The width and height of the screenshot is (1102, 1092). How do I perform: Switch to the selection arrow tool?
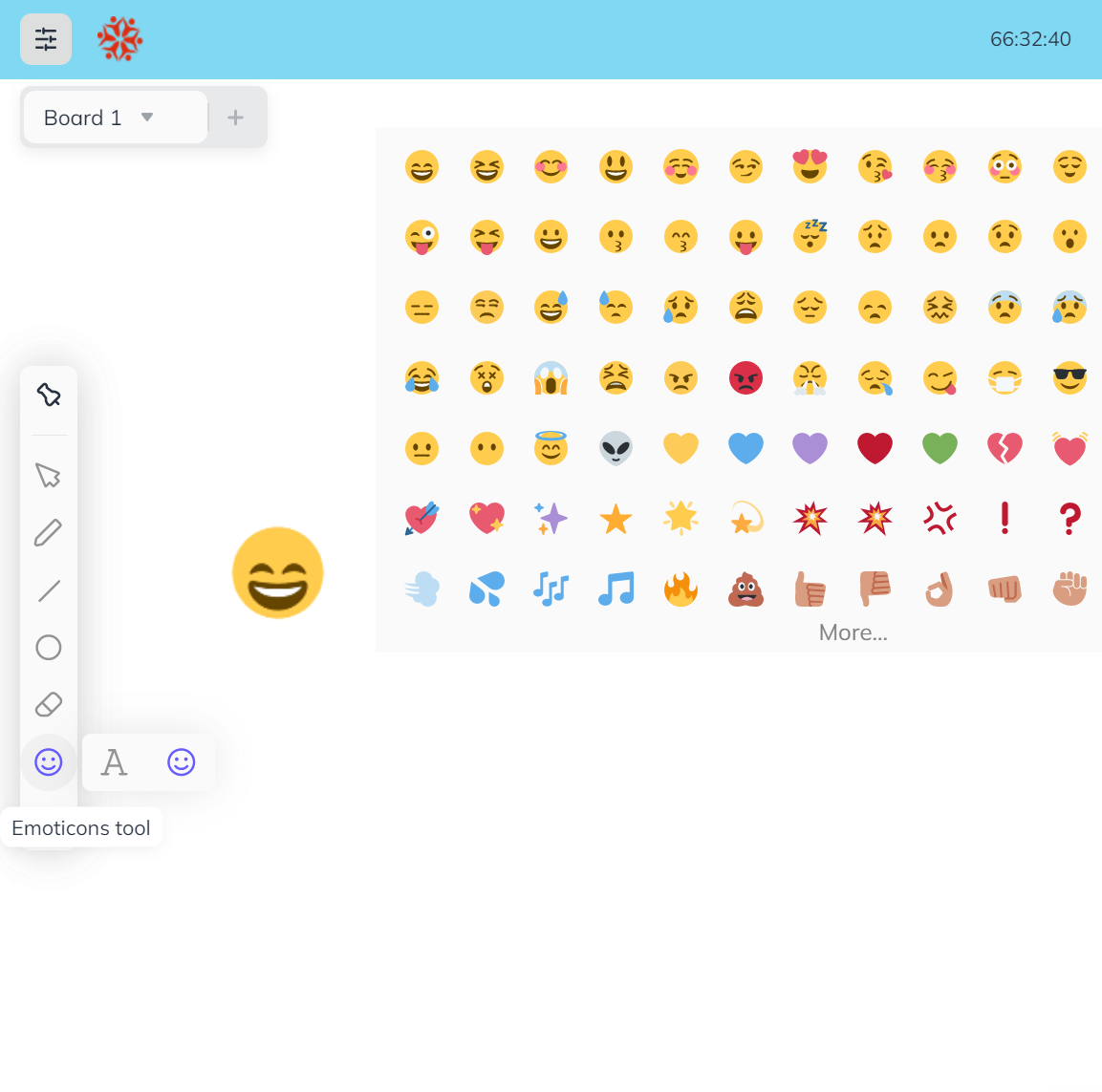48,475
